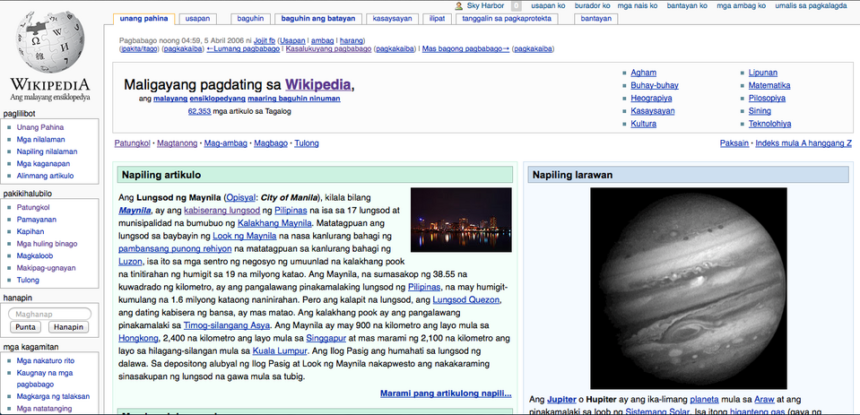Click the user icon beside Sky Harbor

click(459, 6)
